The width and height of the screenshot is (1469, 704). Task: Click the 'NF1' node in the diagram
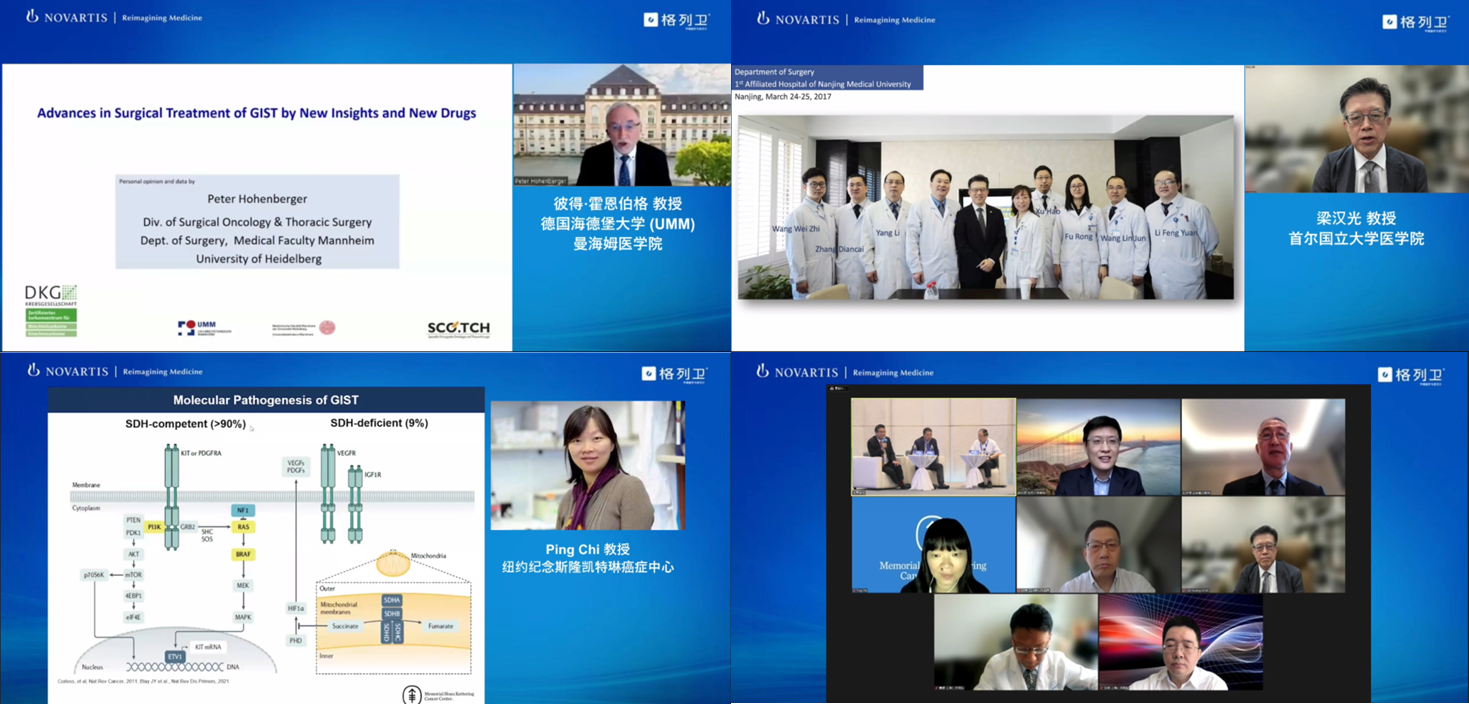tap(243, 510)
